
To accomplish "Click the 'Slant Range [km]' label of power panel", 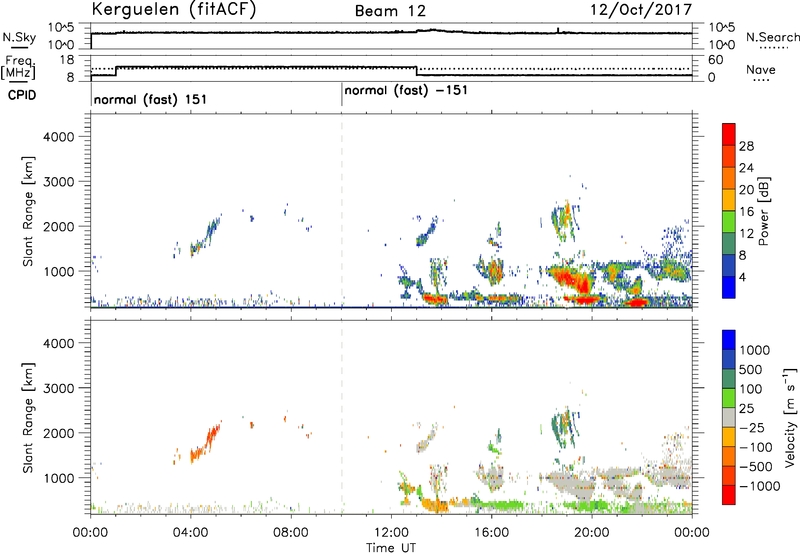I will (28, 211).
